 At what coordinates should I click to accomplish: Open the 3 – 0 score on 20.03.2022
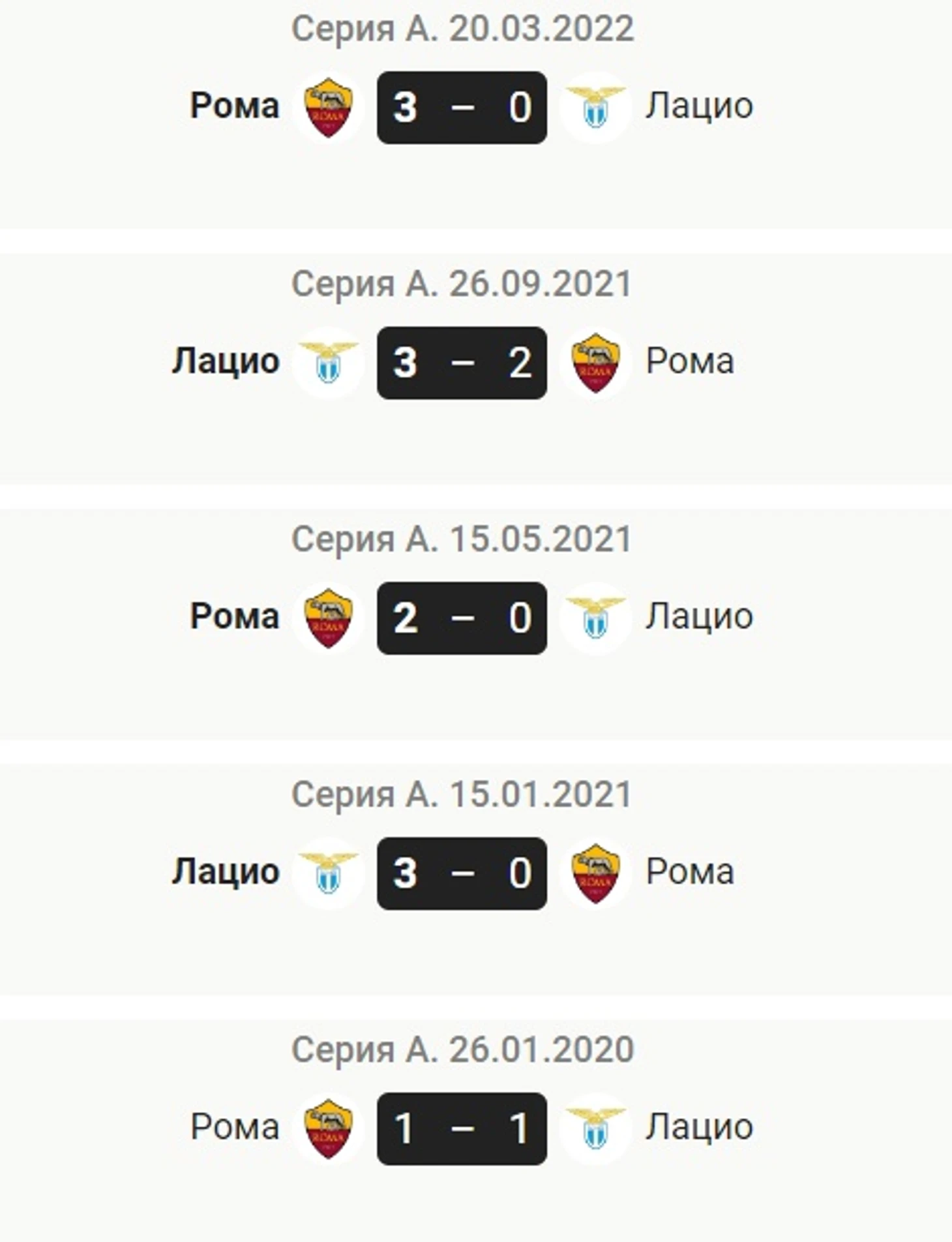point(462,108)
